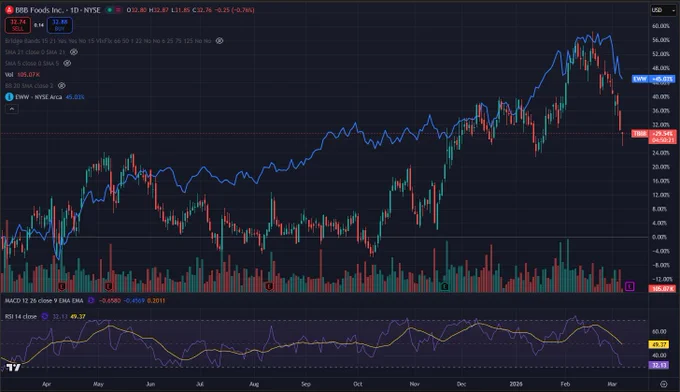Click the pink data mode icon beside market status
The height and width of the screenshot is (392, 680).
click(118, 10)
